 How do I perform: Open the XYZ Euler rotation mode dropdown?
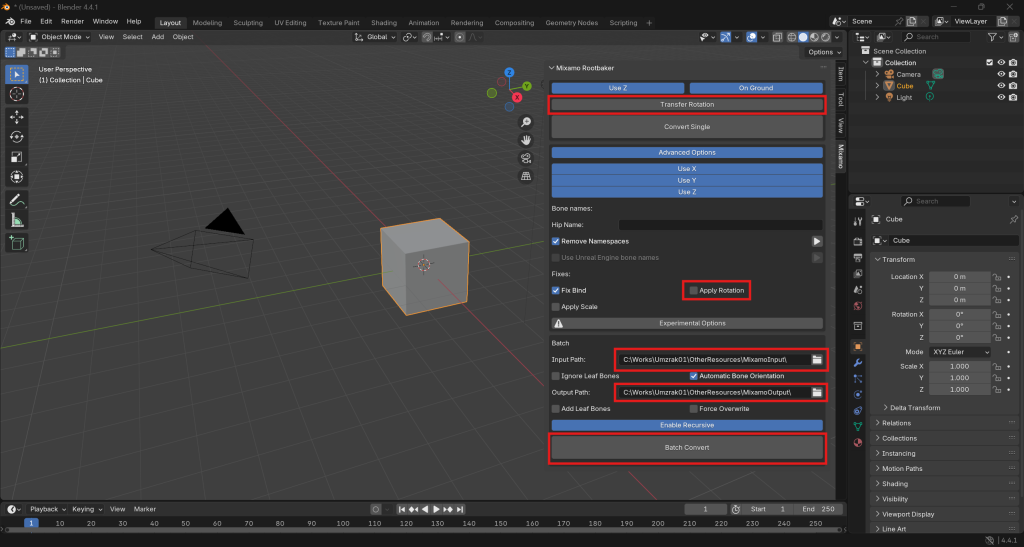pyautogui.click(x=959, y=352)
